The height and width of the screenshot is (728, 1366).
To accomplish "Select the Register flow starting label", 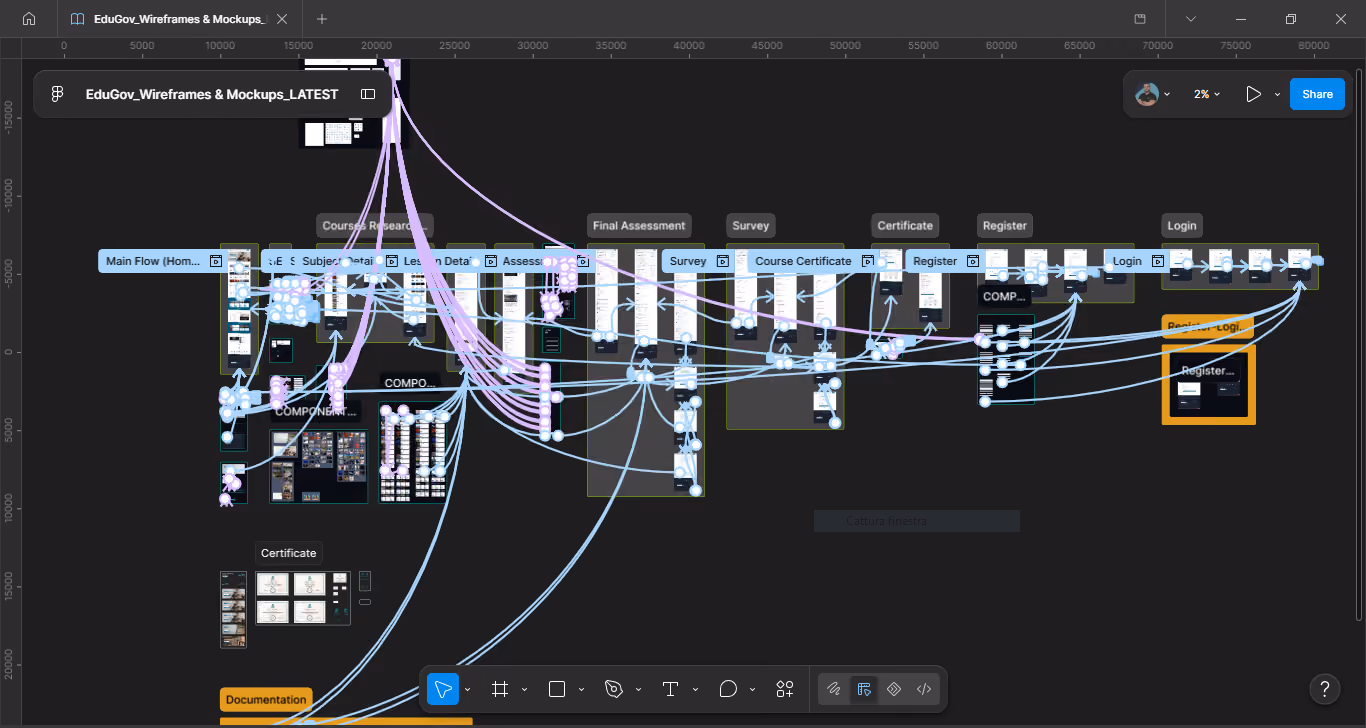I will pyautogui.click(x=935, y=261).
